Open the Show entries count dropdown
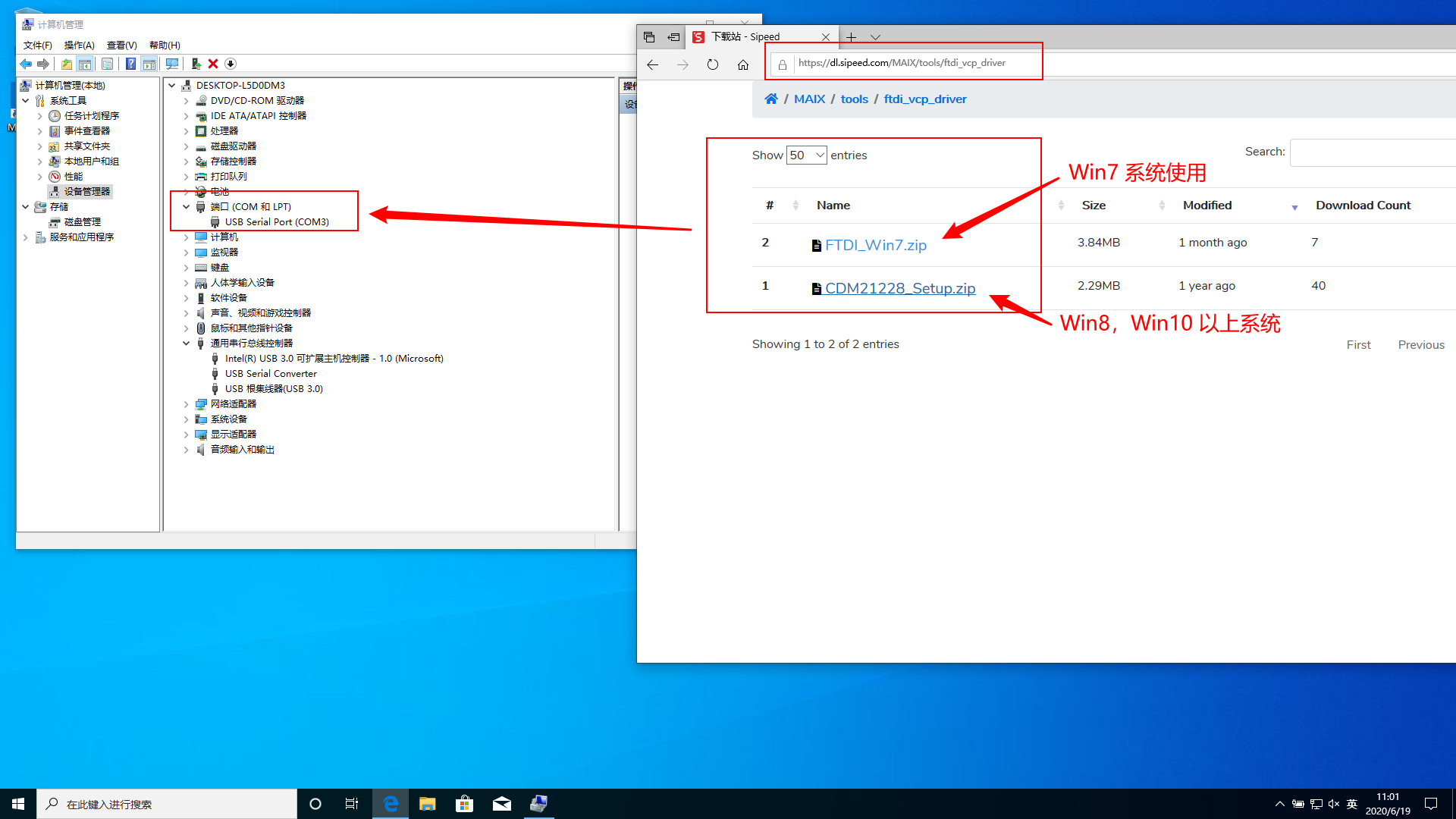This screenshot has width=1456, height=819. tap(806, 155)
